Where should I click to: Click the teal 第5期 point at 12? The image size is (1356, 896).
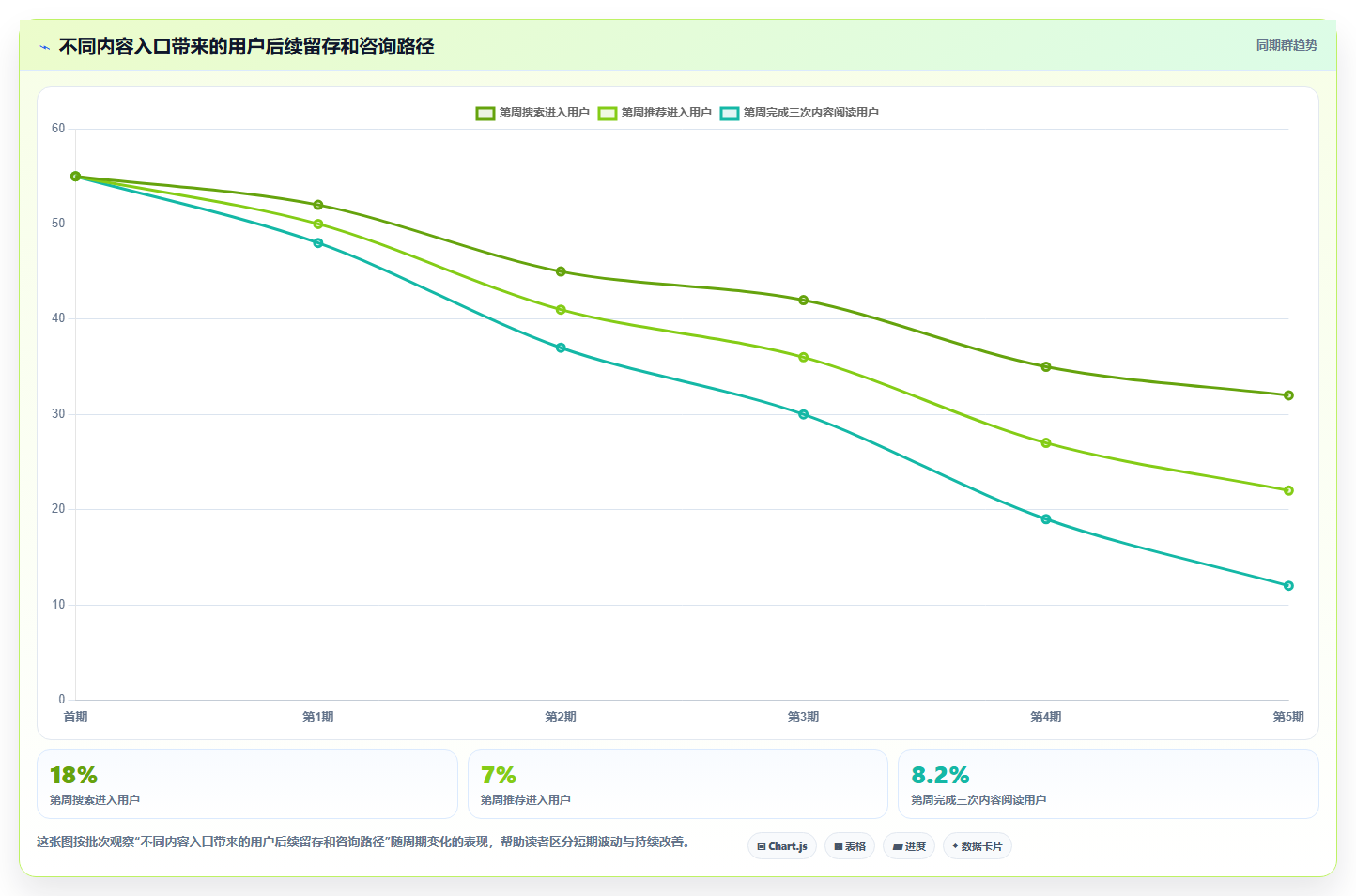coord(1288,586)
